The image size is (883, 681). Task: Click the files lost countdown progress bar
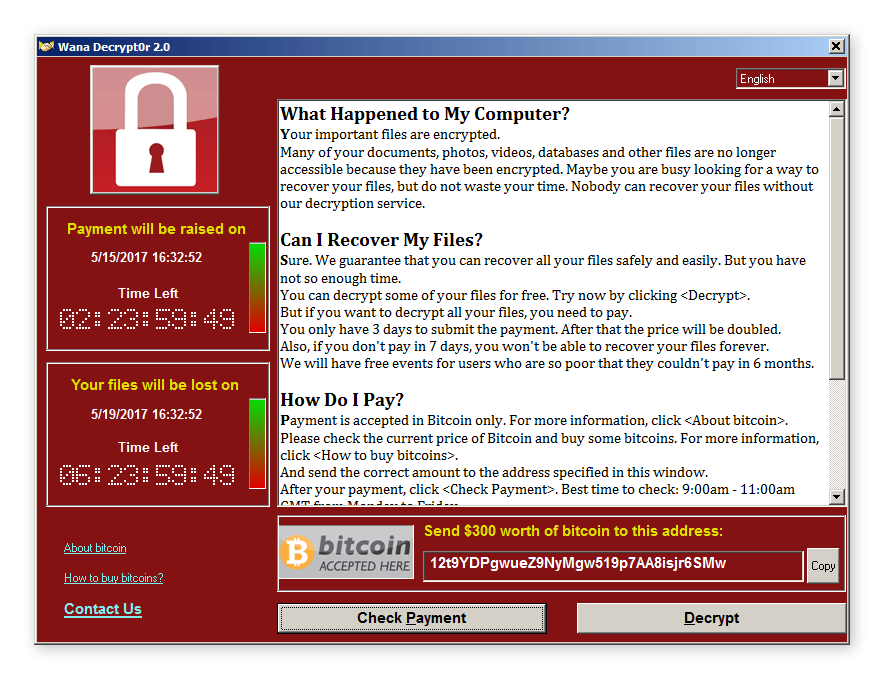[x=257, y=444]
